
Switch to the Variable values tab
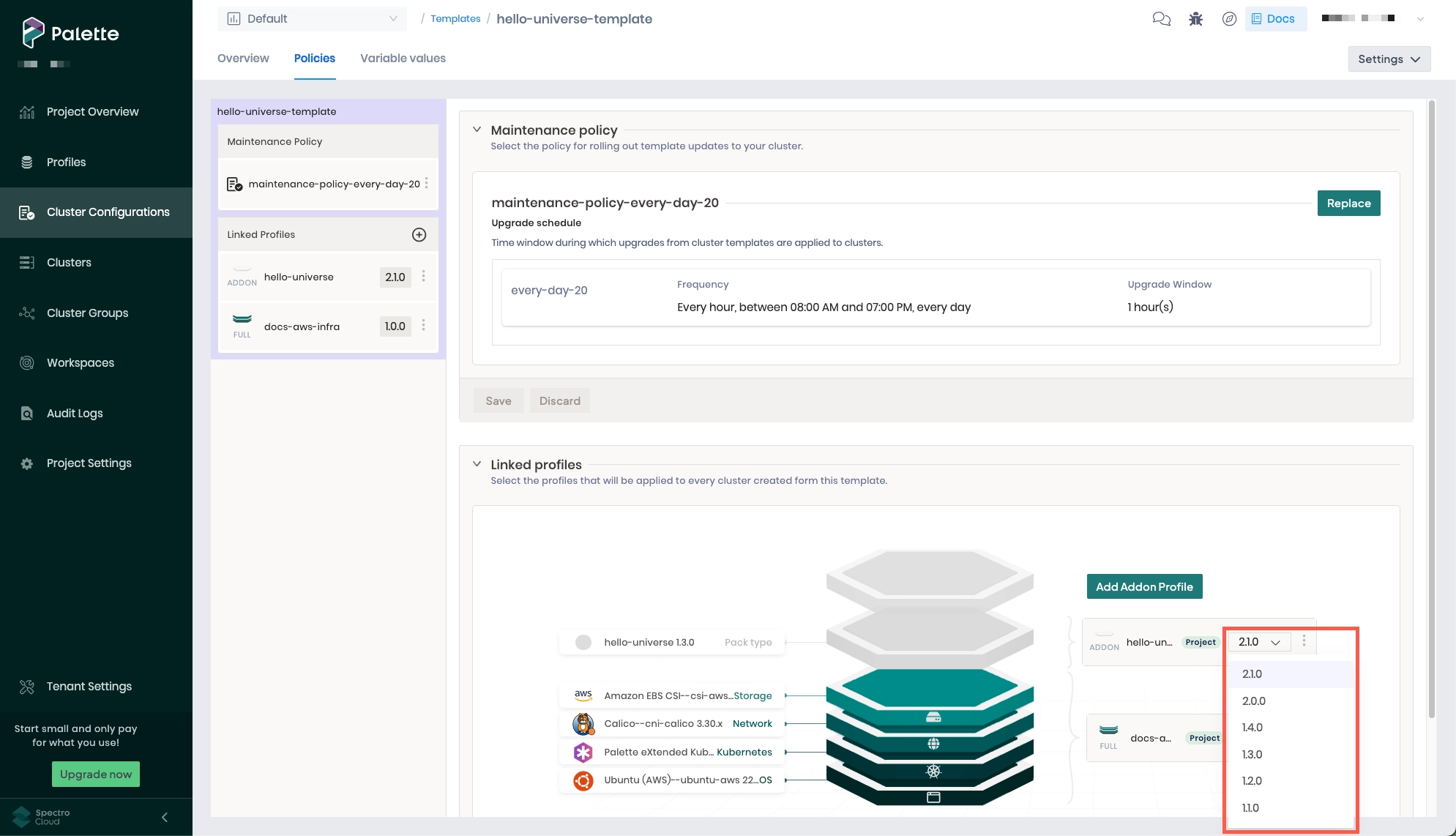coord(402,58)
